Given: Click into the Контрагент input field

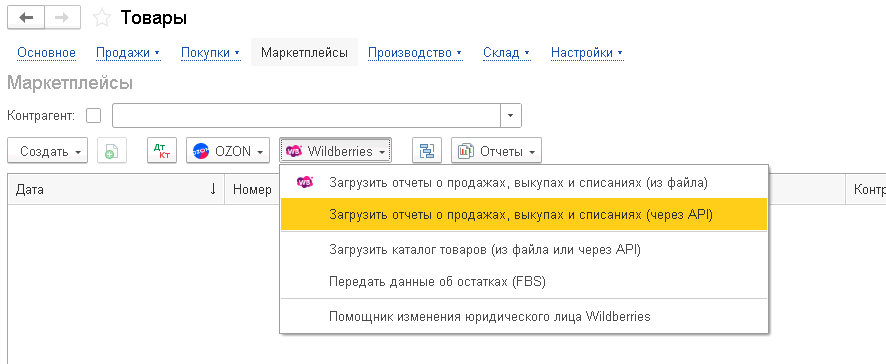Looking at the screenshot, I should (x=307, y=115).
